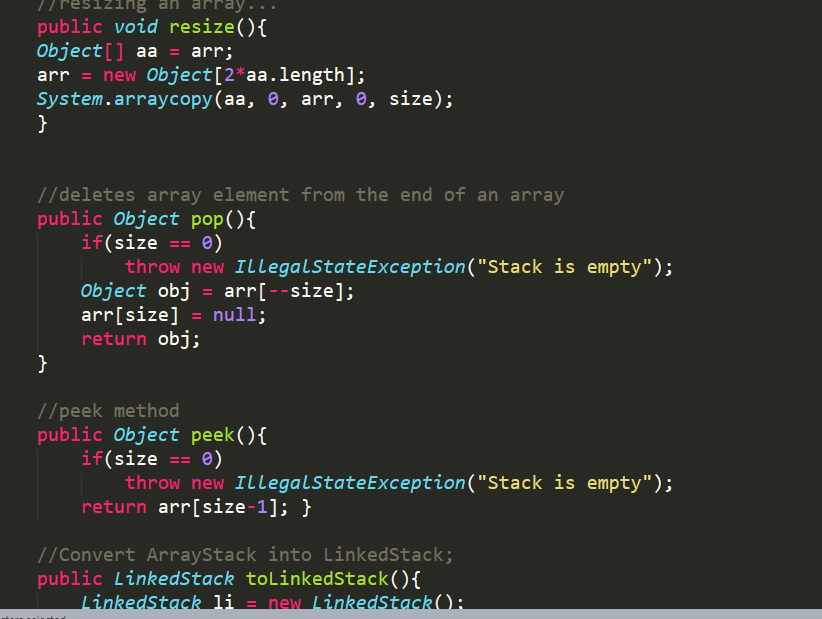Click the toLinkedStack method name
The width and height of the screenshot is (822, 619).
(x=317, y=578)
